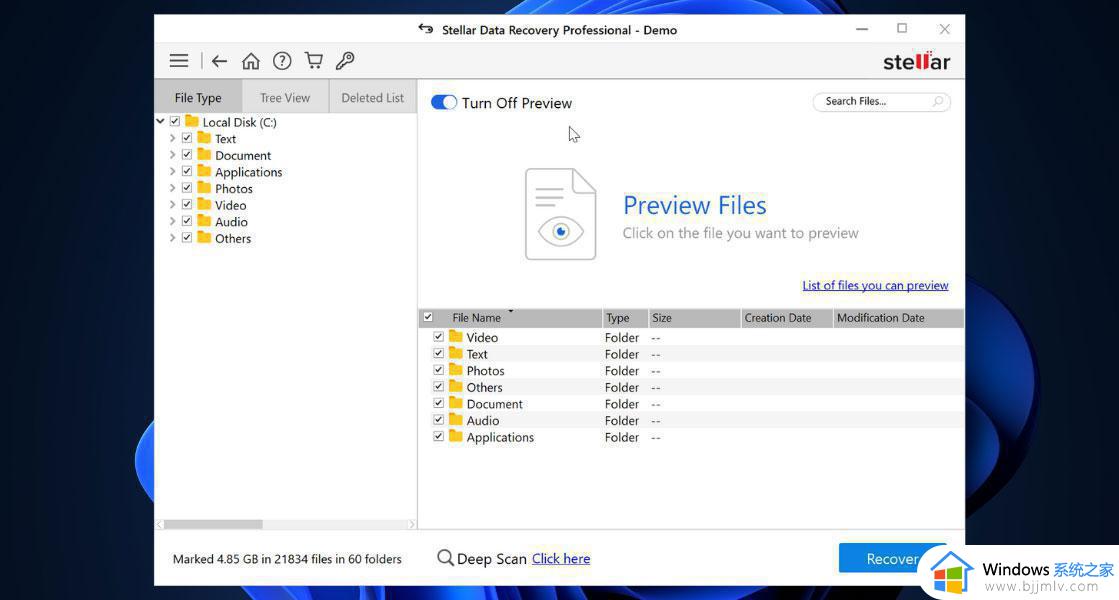Toggle the Turn Off Preview switch

[x=443, y=103]
